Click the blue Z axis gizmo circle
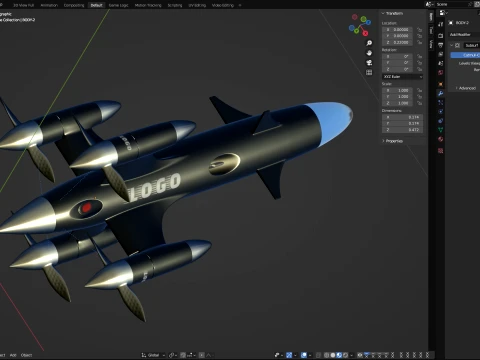This screenshot has height=360, width=480. 369,23
